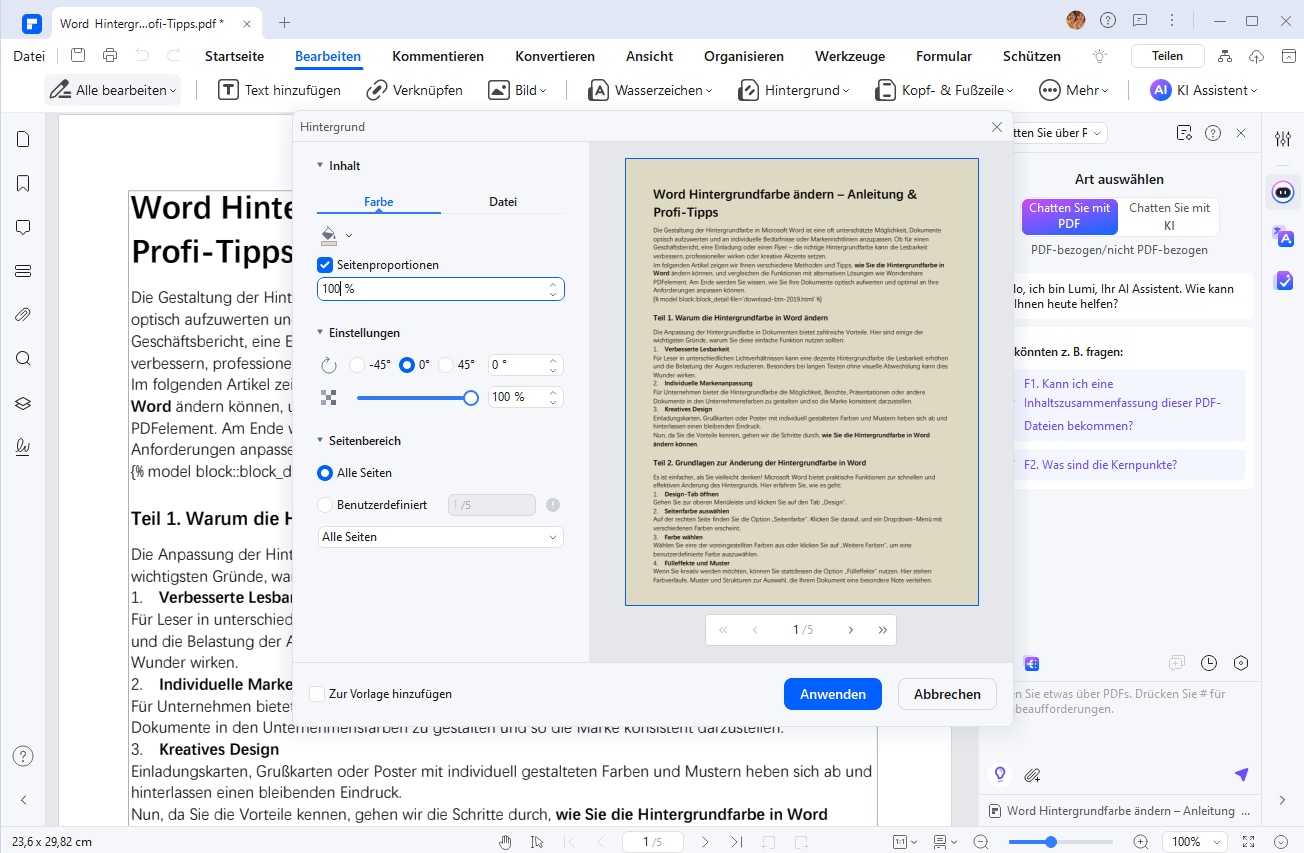Click the cloud upload icon top right
The width and height of the screenshot is (1304, 853).
coord(1258,56)
